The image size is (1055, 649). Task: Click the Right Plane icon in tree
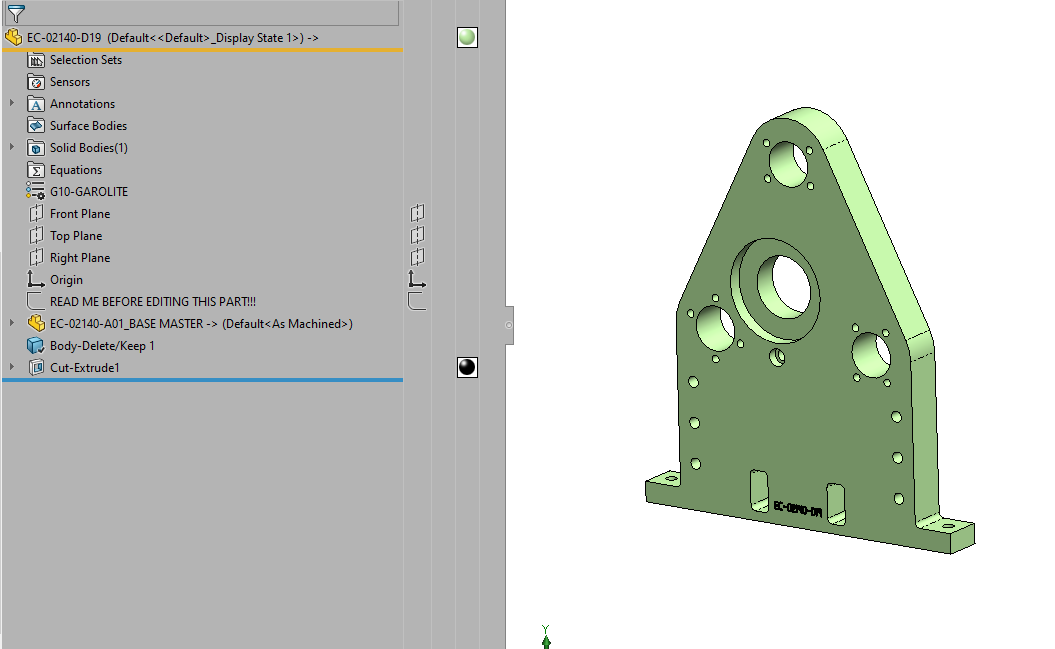click(x=36, y=258)
